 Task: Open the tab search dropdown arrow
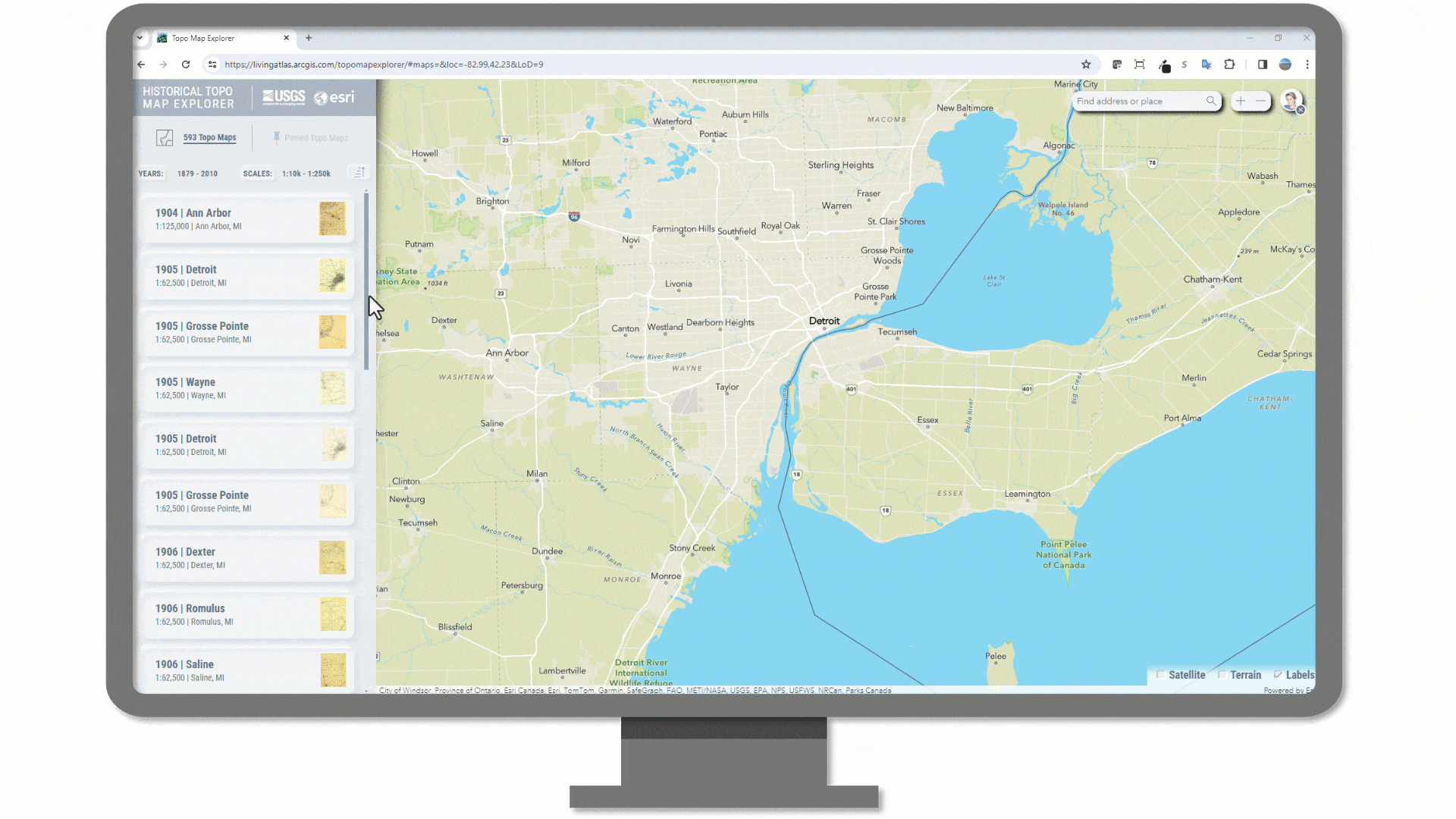pos(140,38)
